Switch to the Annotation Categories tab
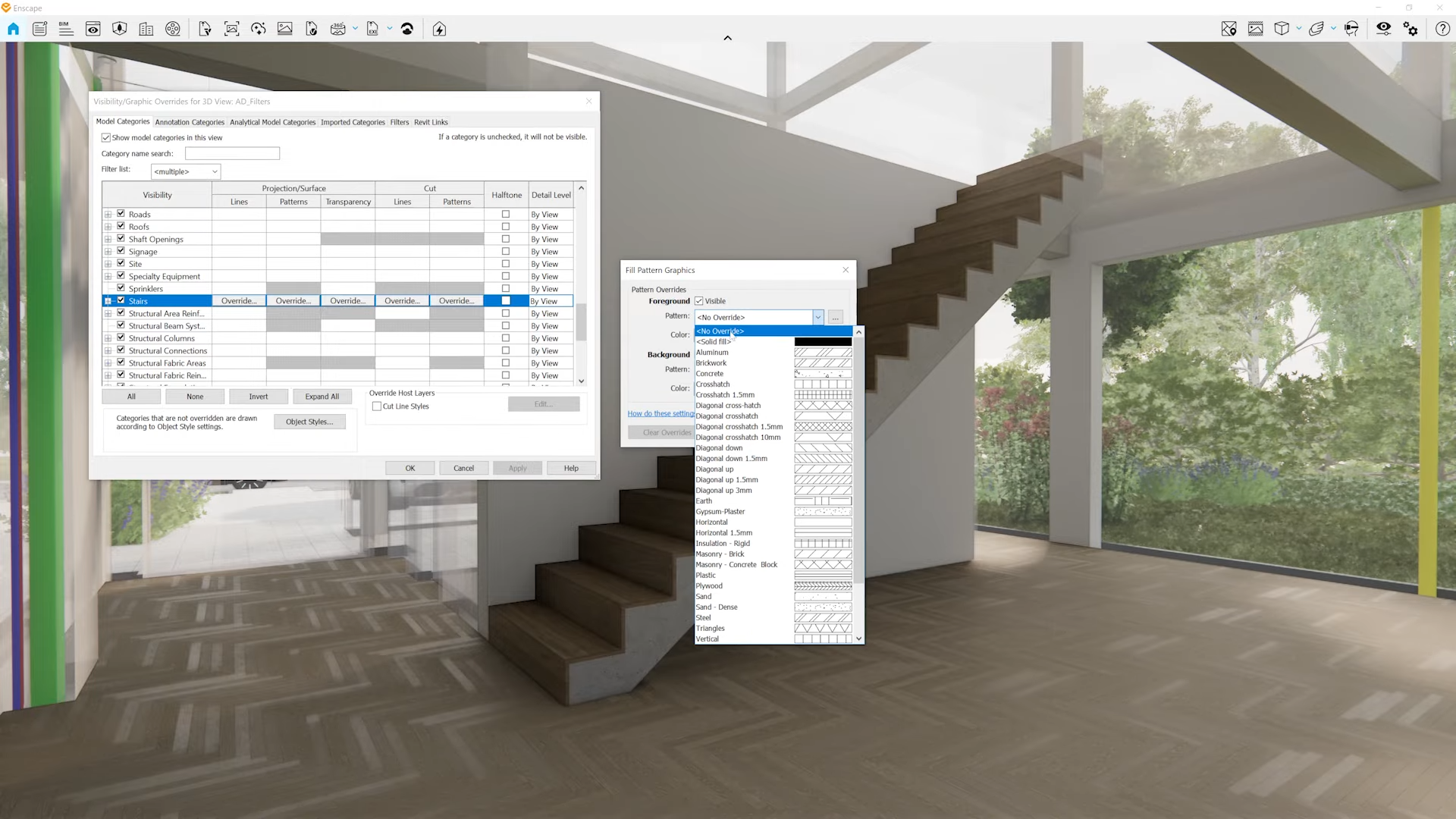Viewport: 1456px width, 819px height. (x=190, y=122)
